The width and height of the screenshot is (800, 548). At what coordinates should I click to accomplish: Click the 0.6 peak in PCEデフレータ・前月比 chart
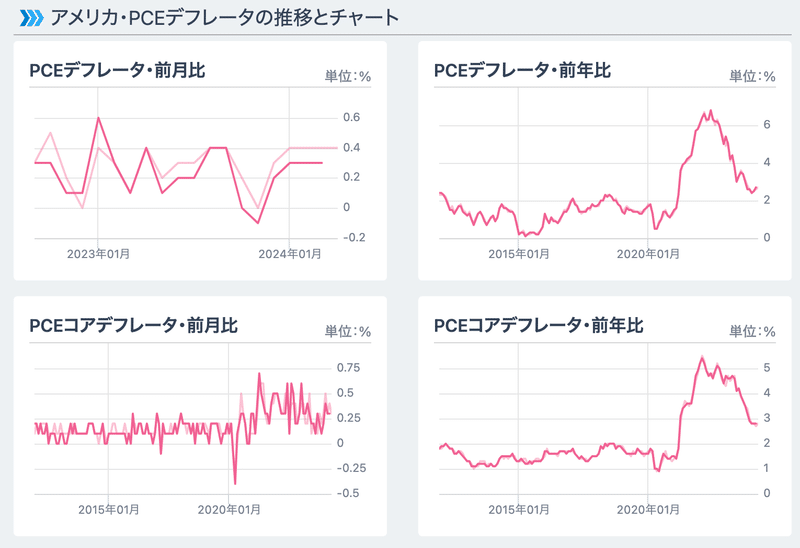pos(98,118)
